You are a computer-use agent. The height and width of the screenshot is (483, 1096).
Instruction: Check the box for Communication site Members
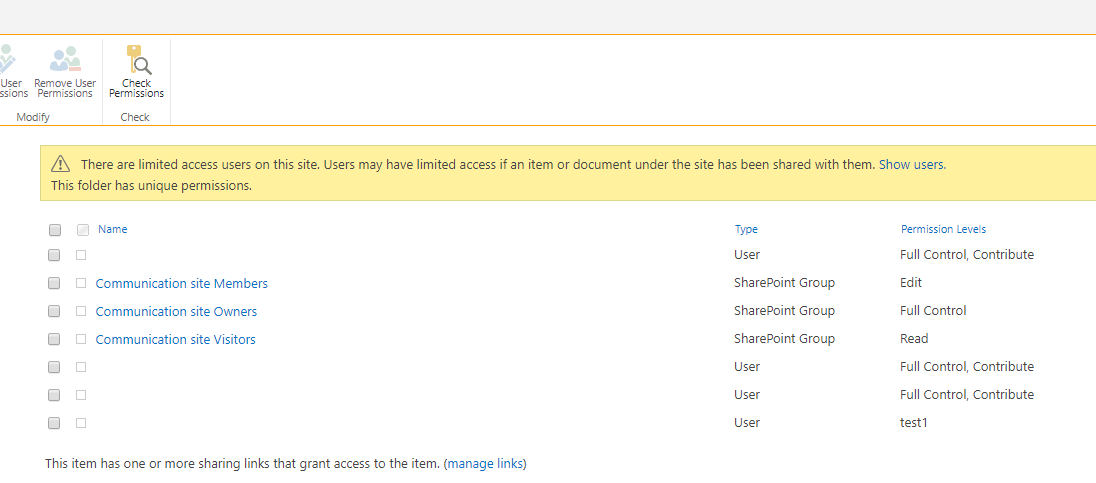click(x=54, y=283)
